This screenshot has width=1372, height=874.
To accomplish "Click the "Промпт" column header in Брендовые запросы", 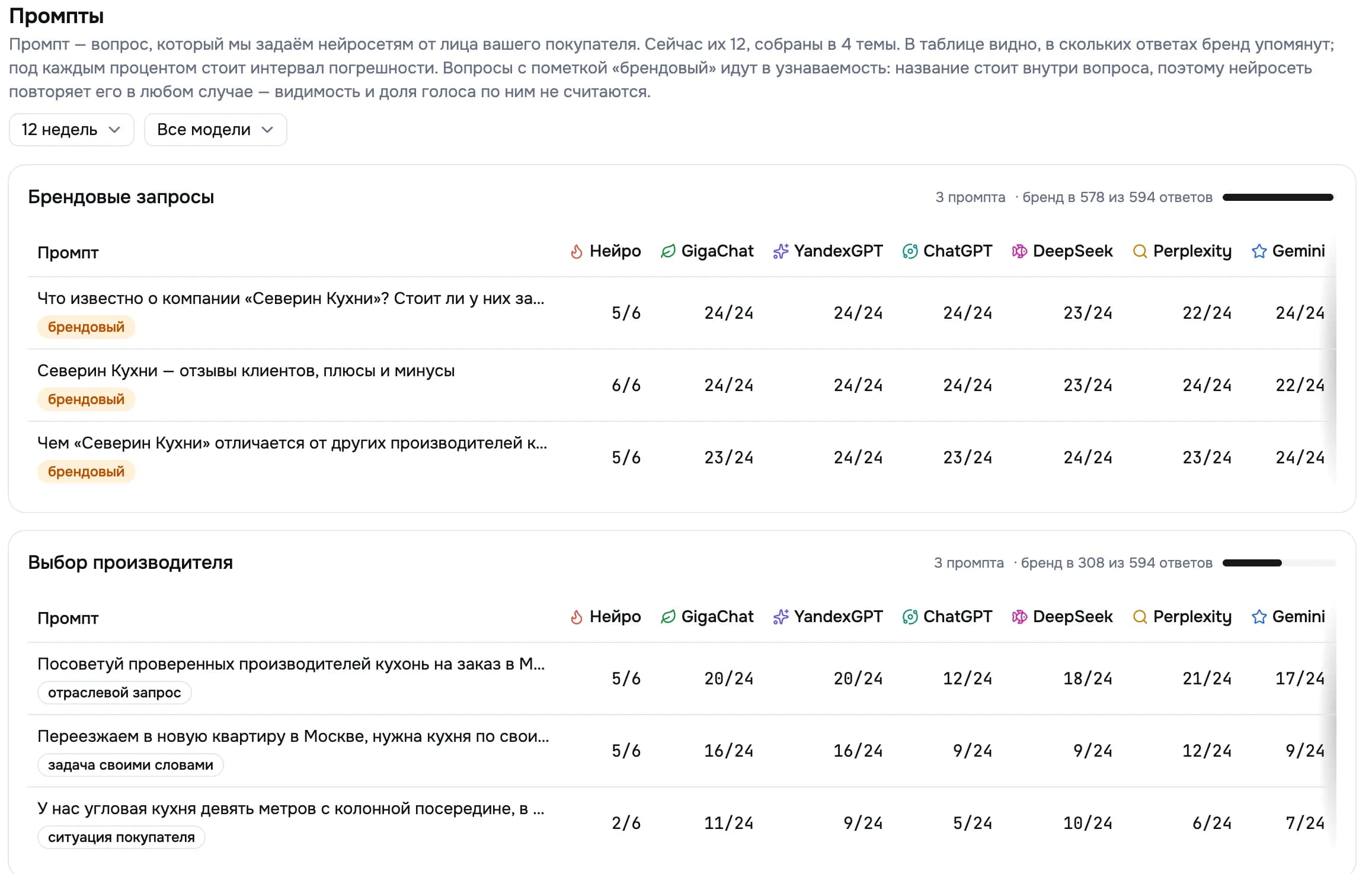I will coord(68,253).
